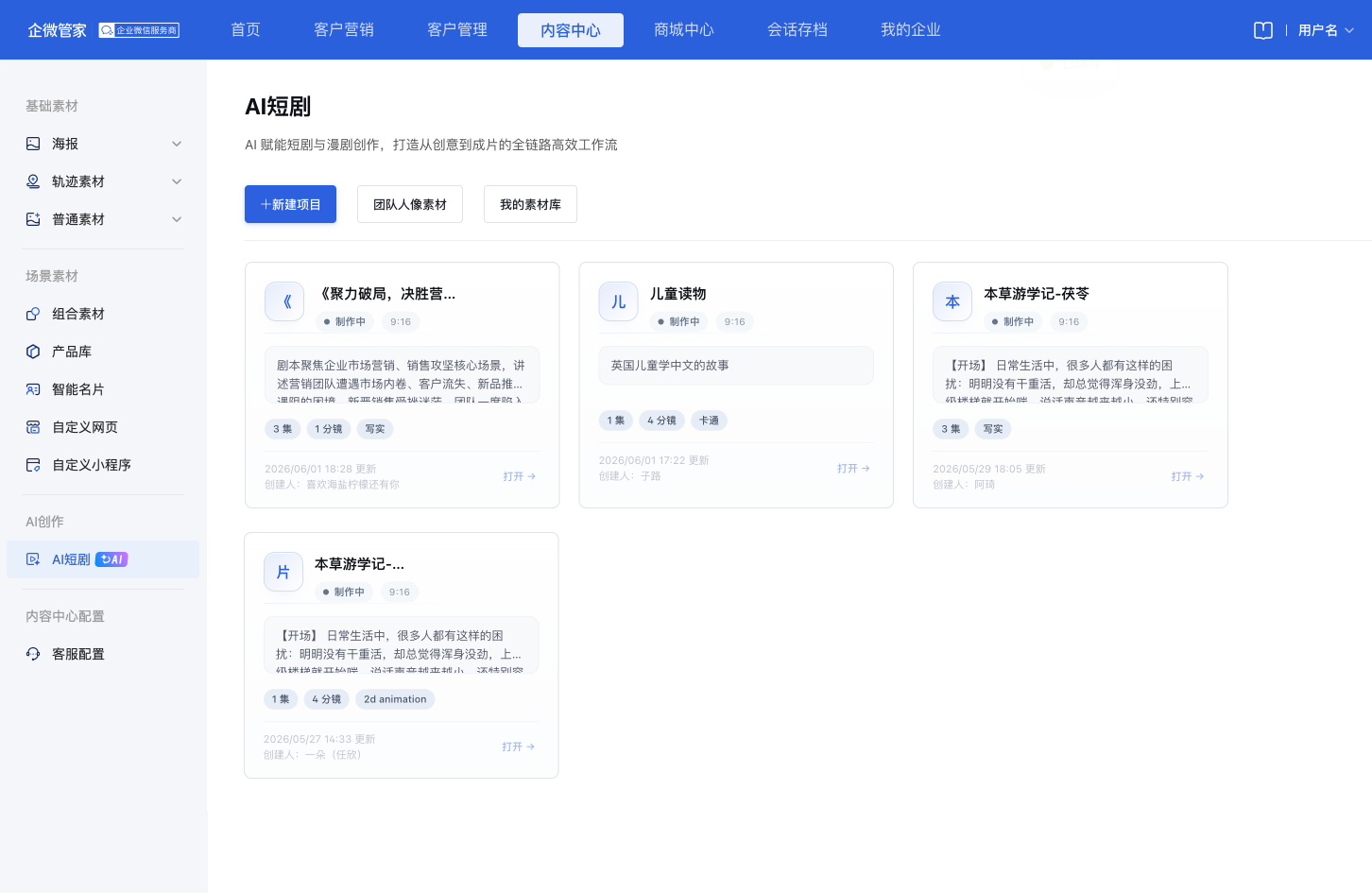The image size is (1372, 893).
Task: Click the 1 分镜 tag on 聚力破局 card
Action: tap(329, 429)
